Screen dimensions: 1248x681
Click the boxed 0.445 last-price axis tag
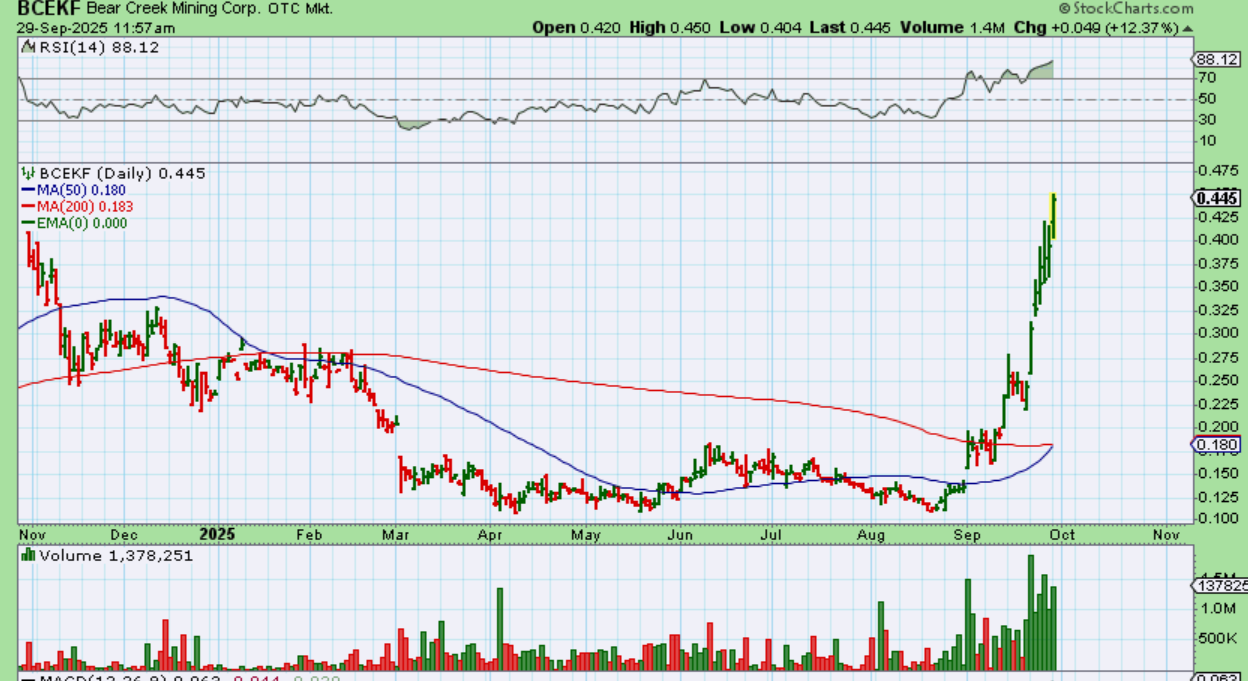1218,198
